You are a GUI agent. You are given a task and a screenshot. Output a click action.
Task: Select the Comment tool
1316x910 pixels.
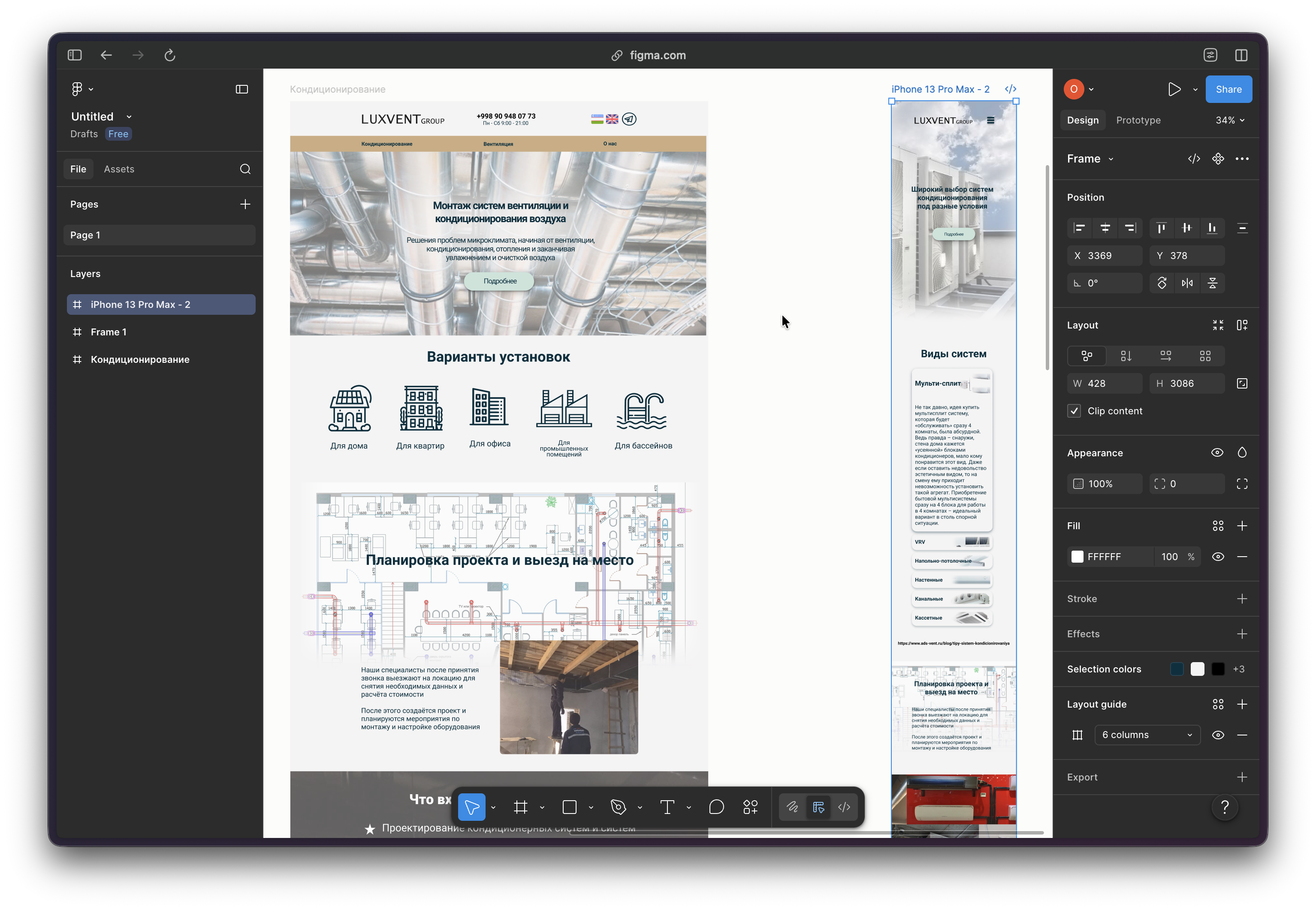point(716,807)
